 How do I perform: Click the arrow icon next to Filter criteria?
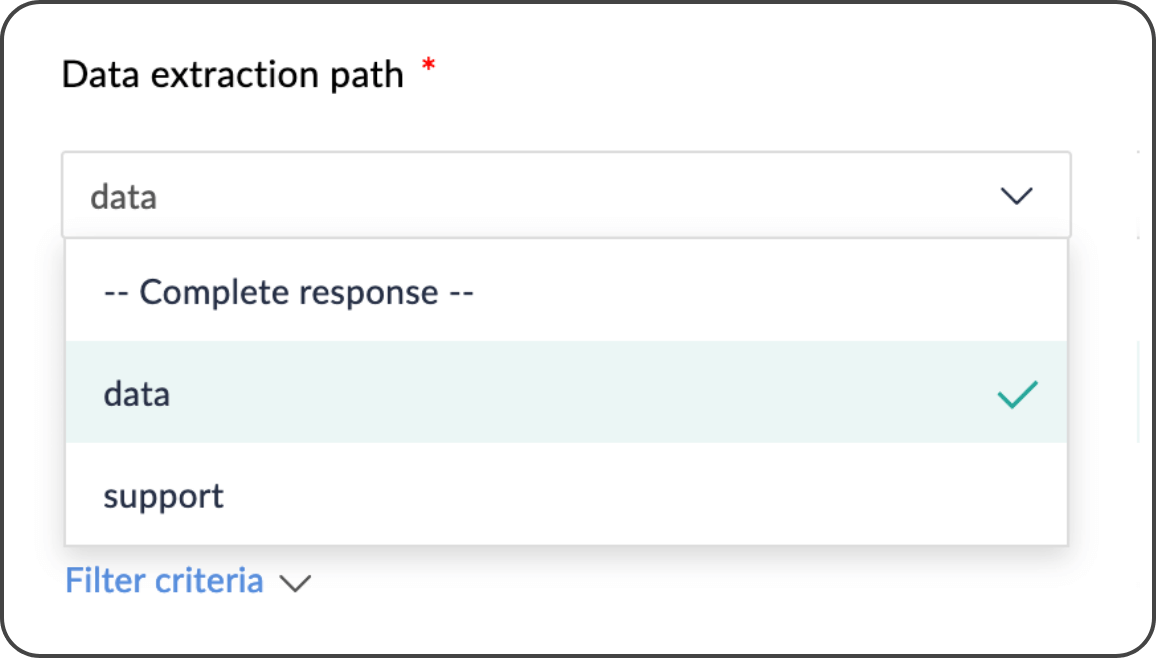(295, 583)
